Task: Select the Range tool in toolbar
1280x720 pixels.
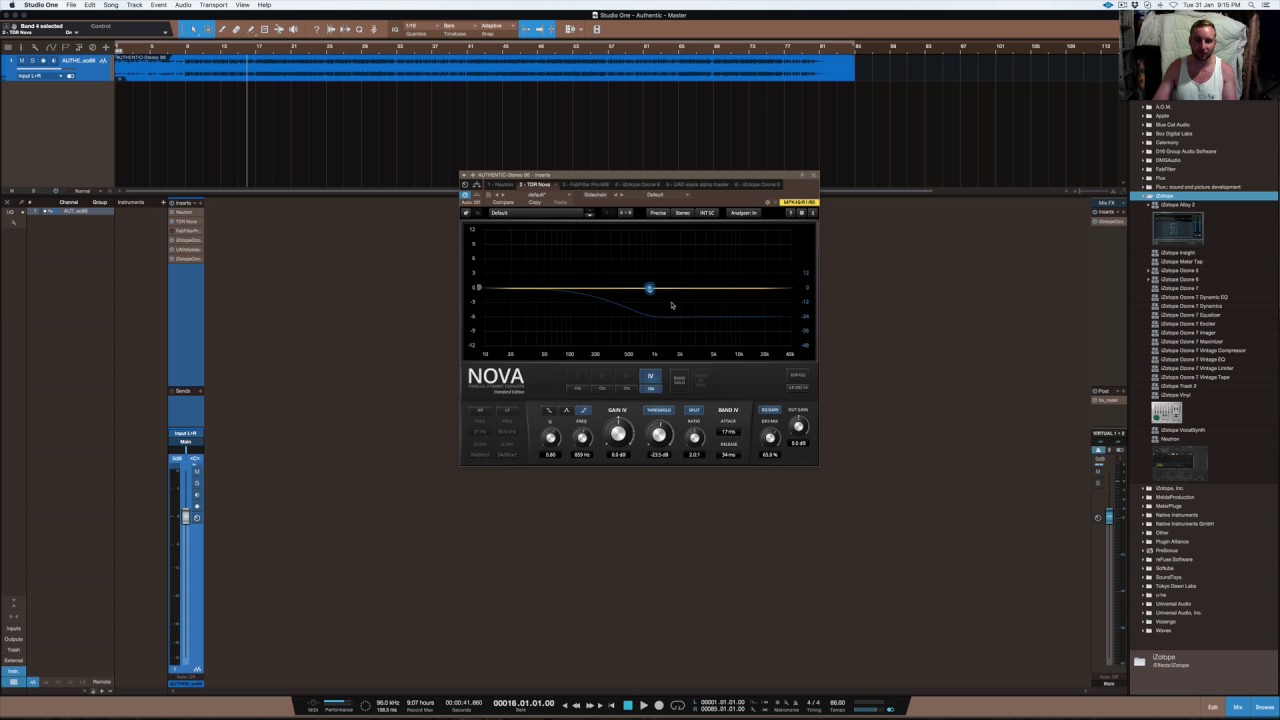Action: click(x=208, y=29)
